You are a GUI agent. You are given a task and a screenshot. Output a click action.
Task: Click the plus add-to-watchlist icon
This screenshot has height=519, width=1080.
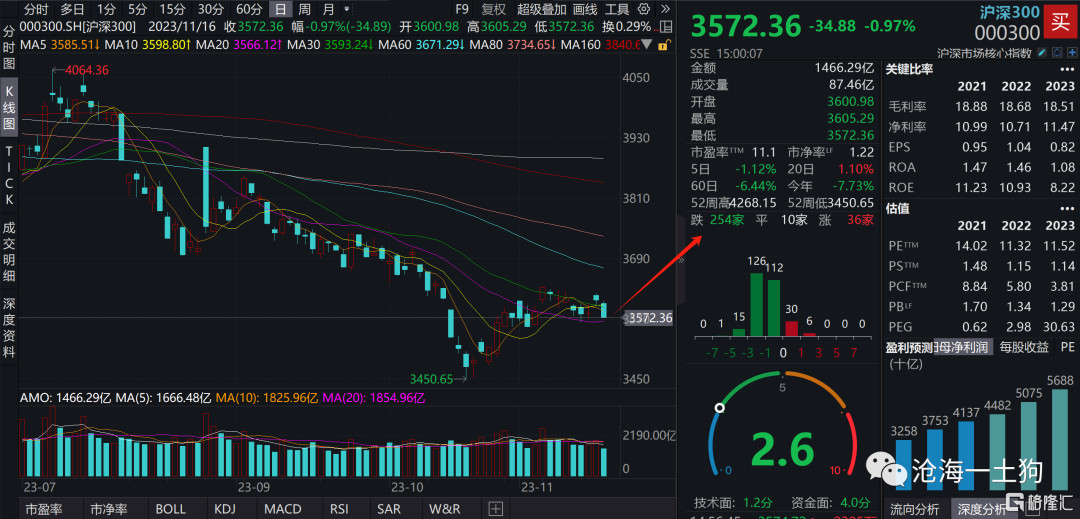coord(1072,52)
